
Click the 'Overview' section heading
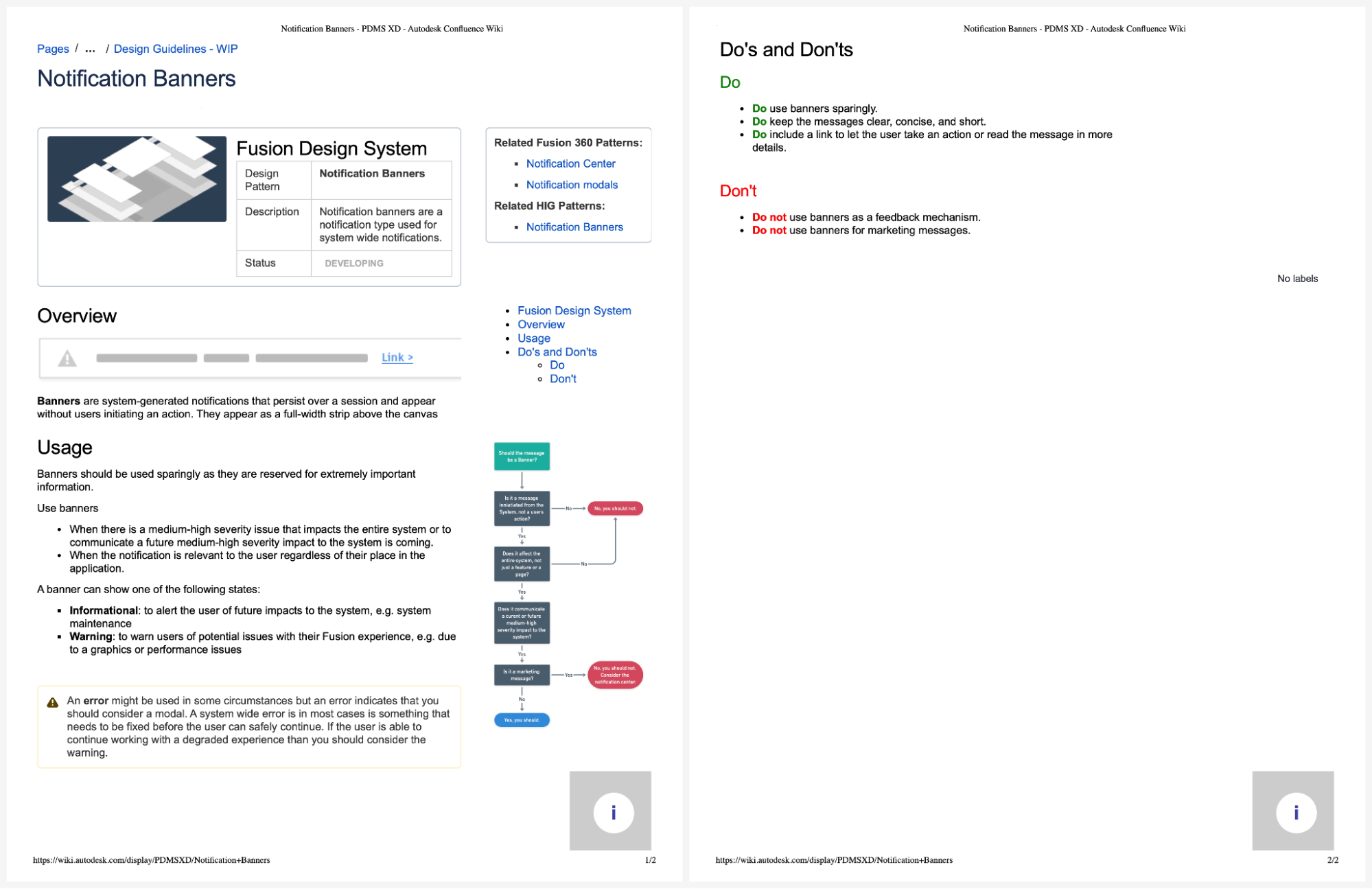pyautogui.click(x=77, y=316)
